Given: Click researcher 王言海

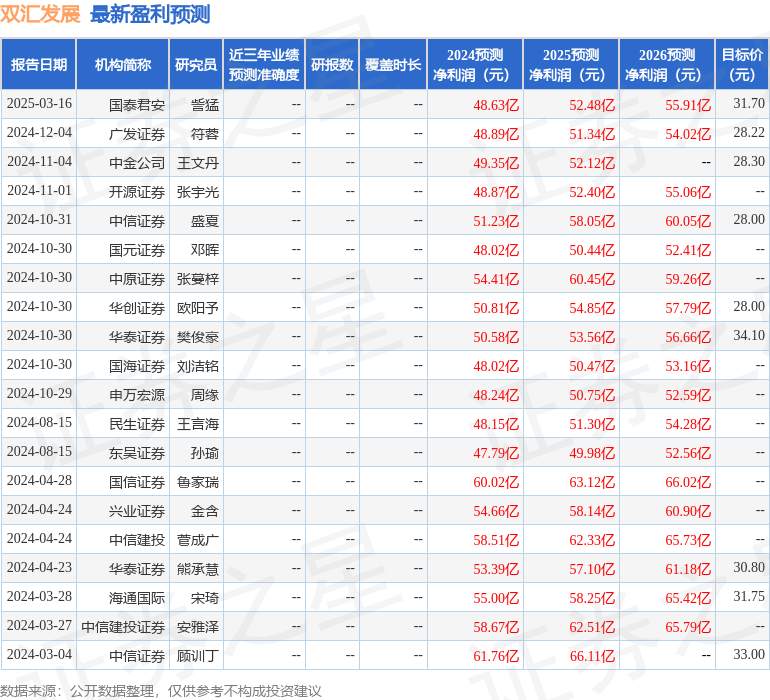Looking at the screenshot, I should pyautogui.click(x=198, y=424).
